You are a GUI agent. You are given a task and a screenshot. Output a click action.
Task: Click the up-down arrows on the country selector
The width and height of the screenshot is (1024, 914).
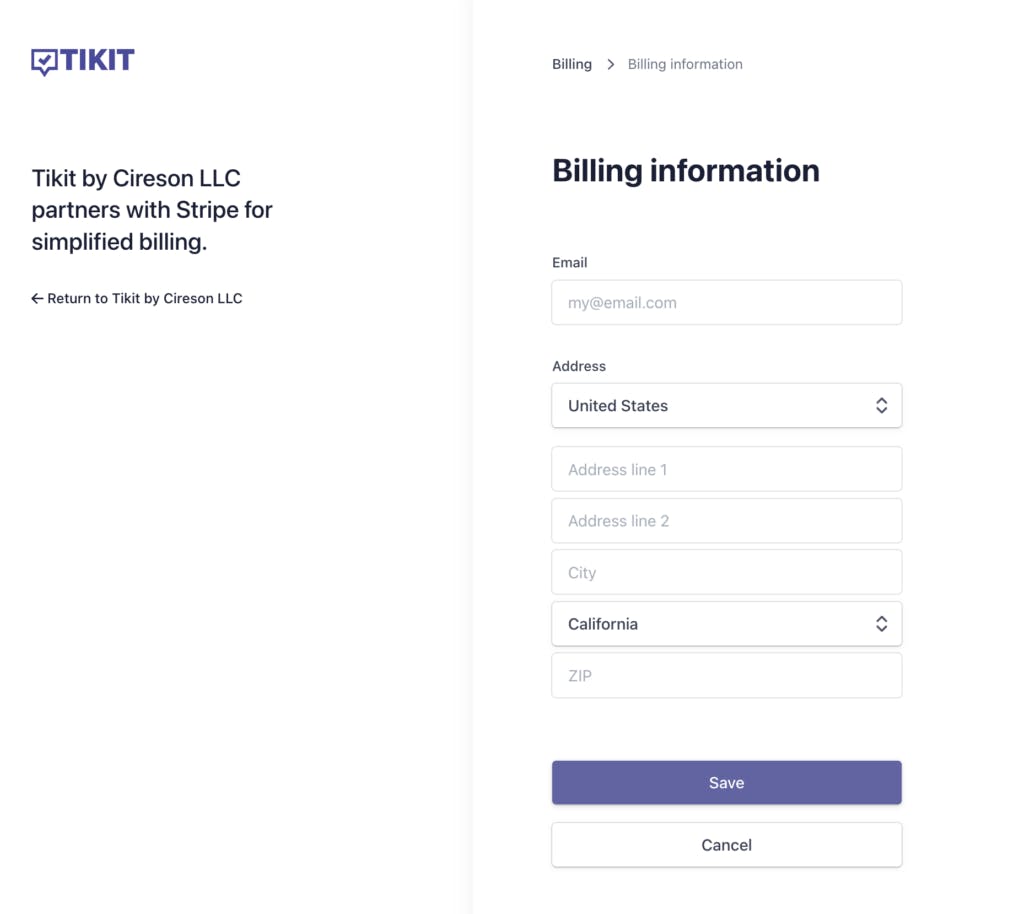tap(881, 405)
